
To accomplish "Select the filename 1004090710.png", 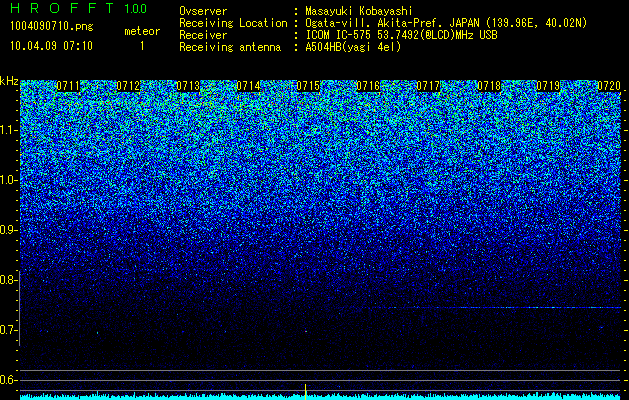I will (x=51, y=26).
